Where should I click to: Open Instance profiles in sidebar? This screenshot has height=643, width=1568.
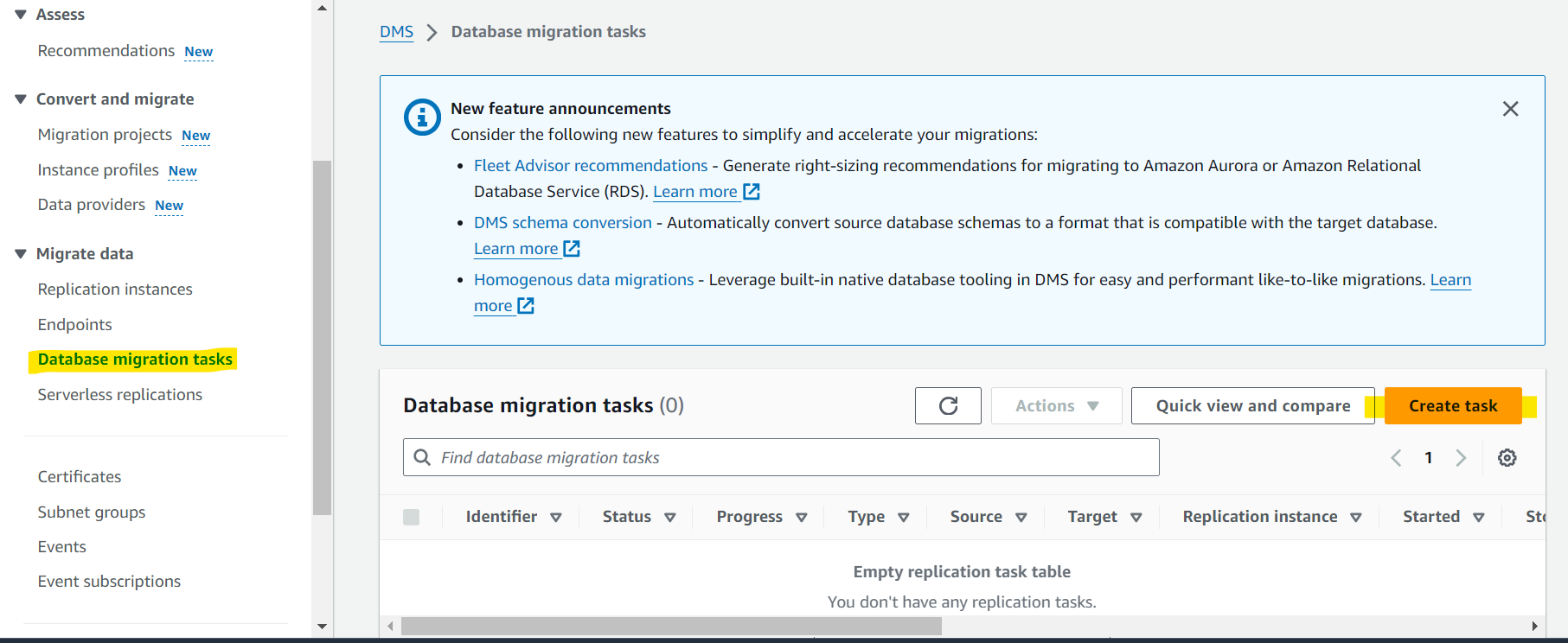pos(99,170)
